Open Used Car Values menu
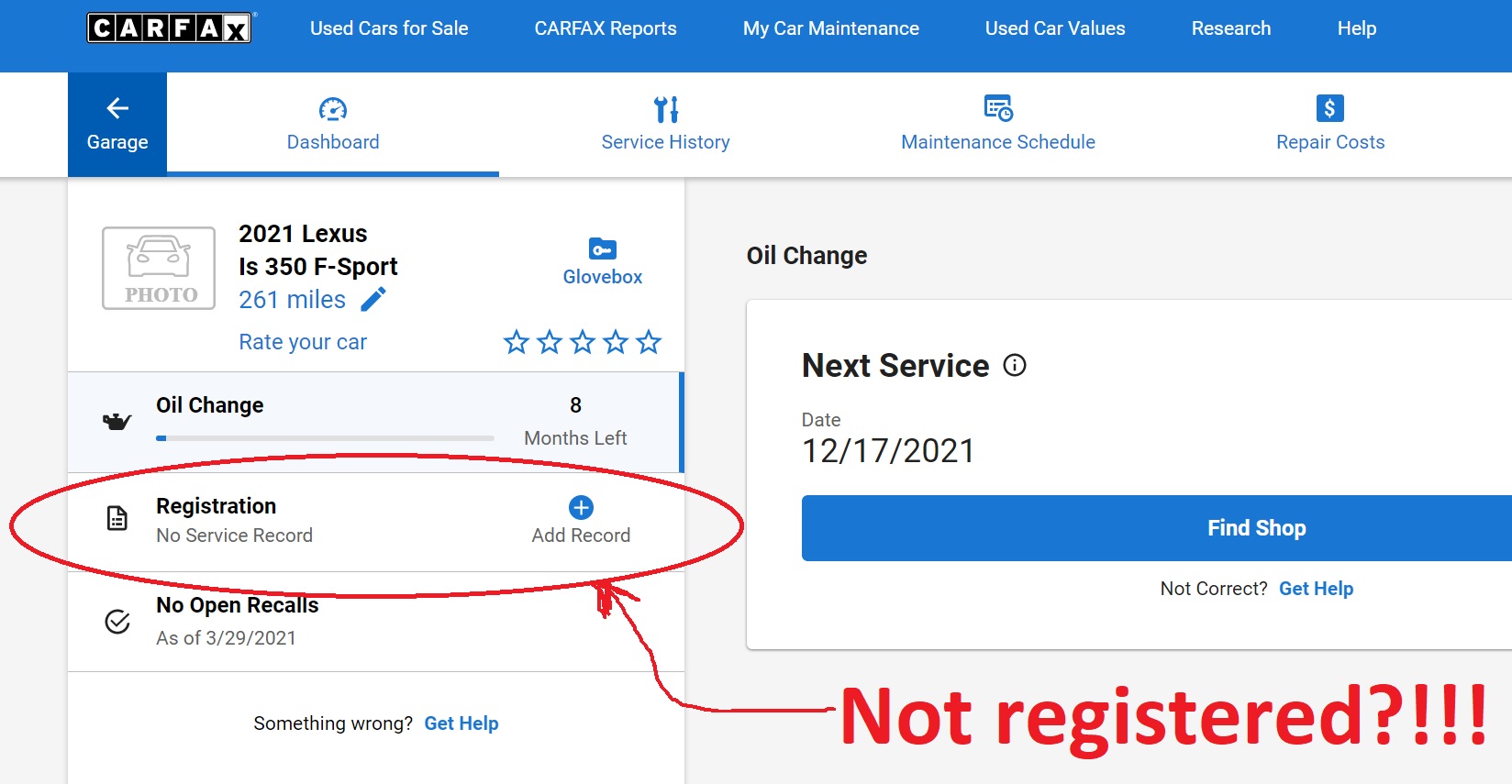 click(1055, 28)
